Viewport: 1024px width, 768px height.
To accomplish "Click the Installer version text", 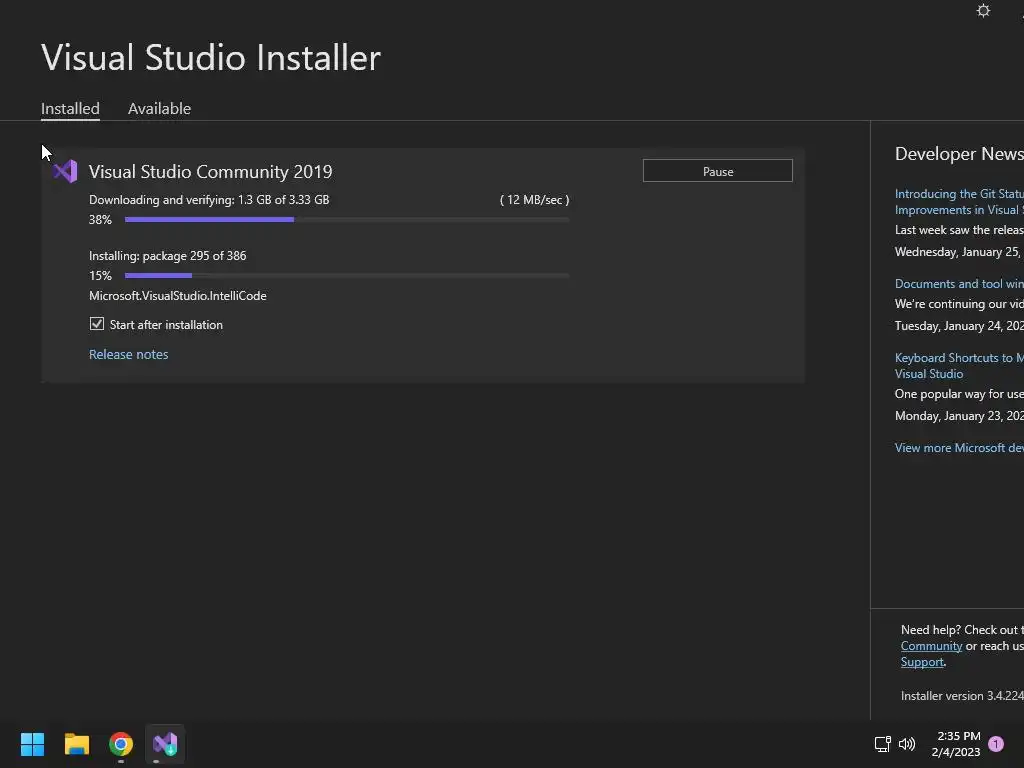I will [962, 696].
